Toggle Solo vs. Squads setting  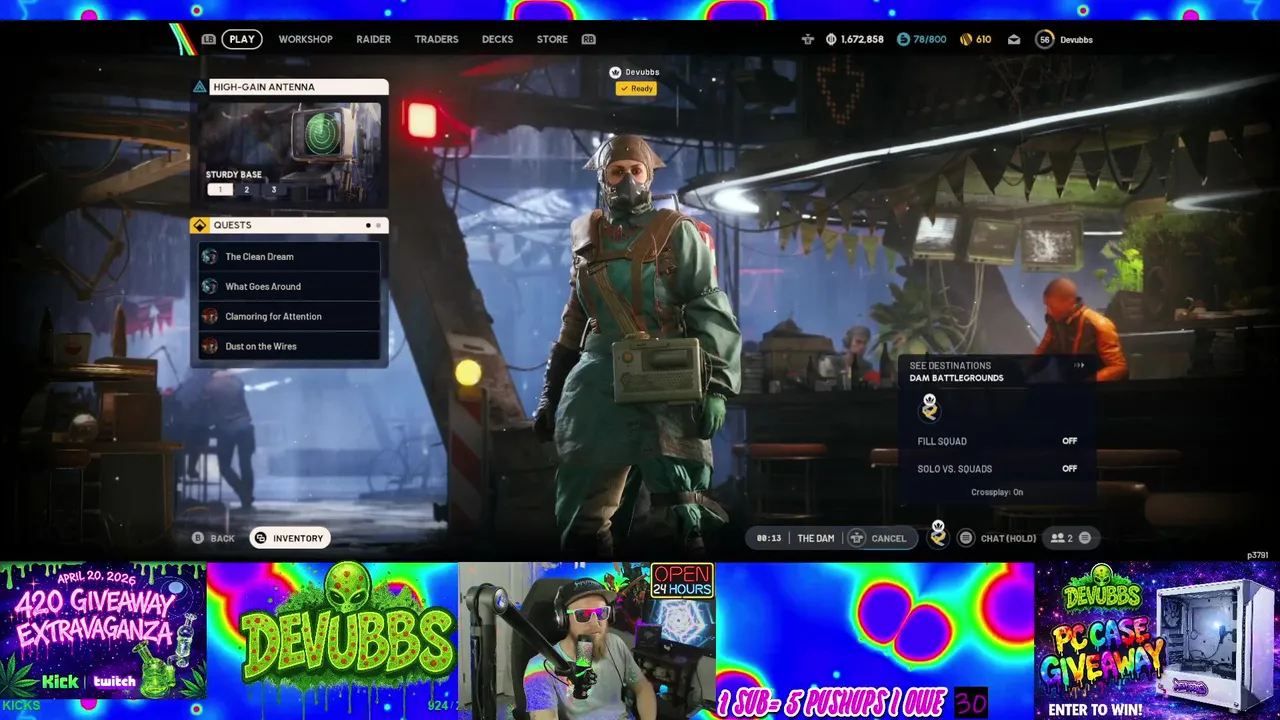tap(997, 469)
